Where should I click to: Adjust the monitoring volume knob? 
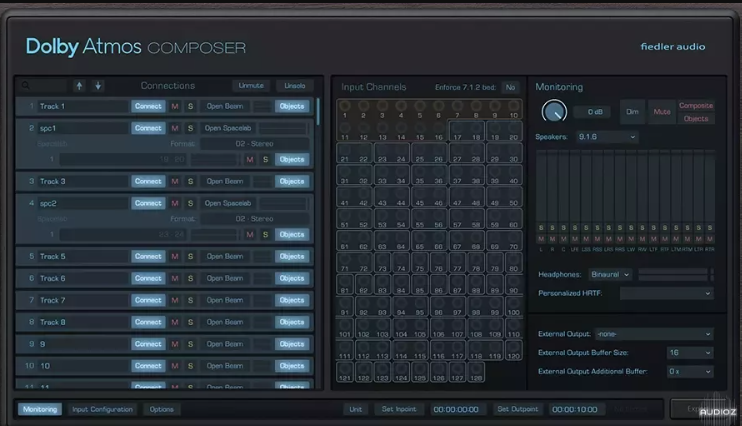click(x=554, y=112)
